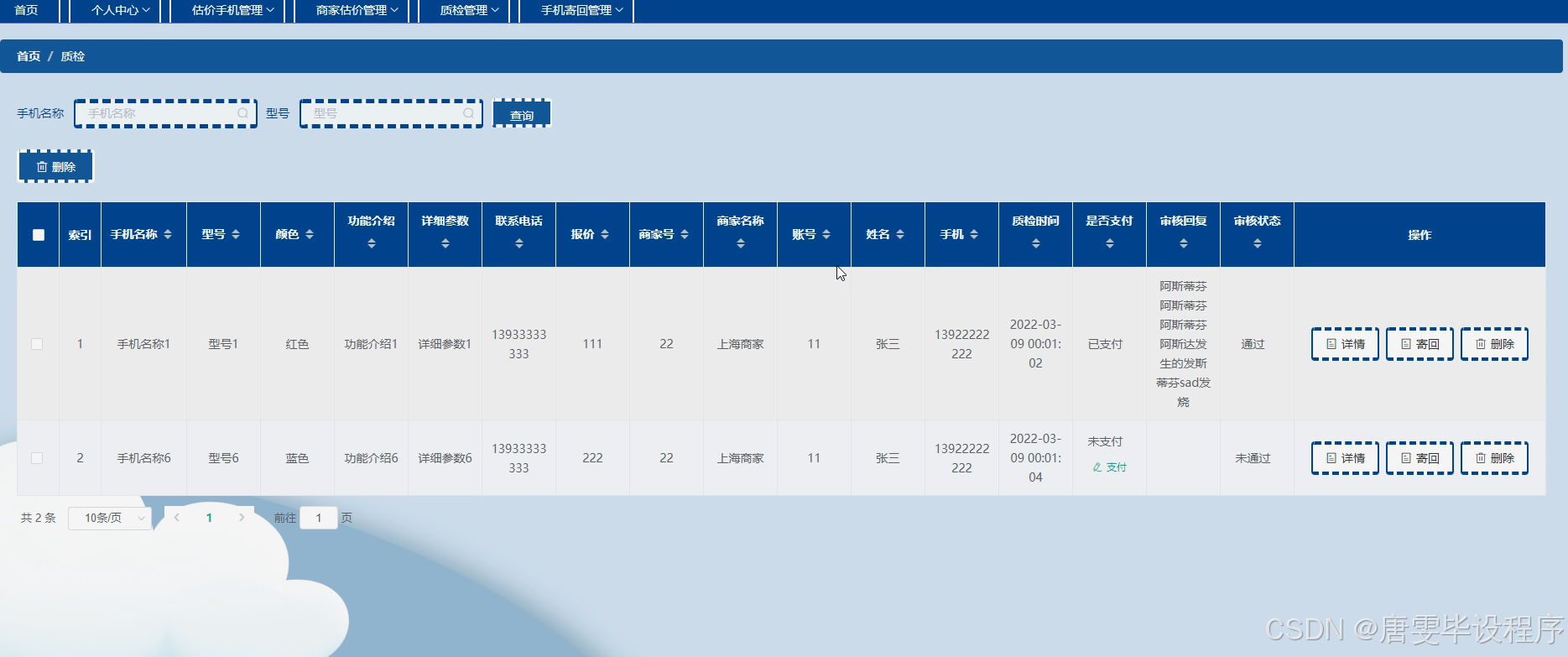
Task: Open 详情 for 手机名称6 row
Action: tap(1345, 458)
